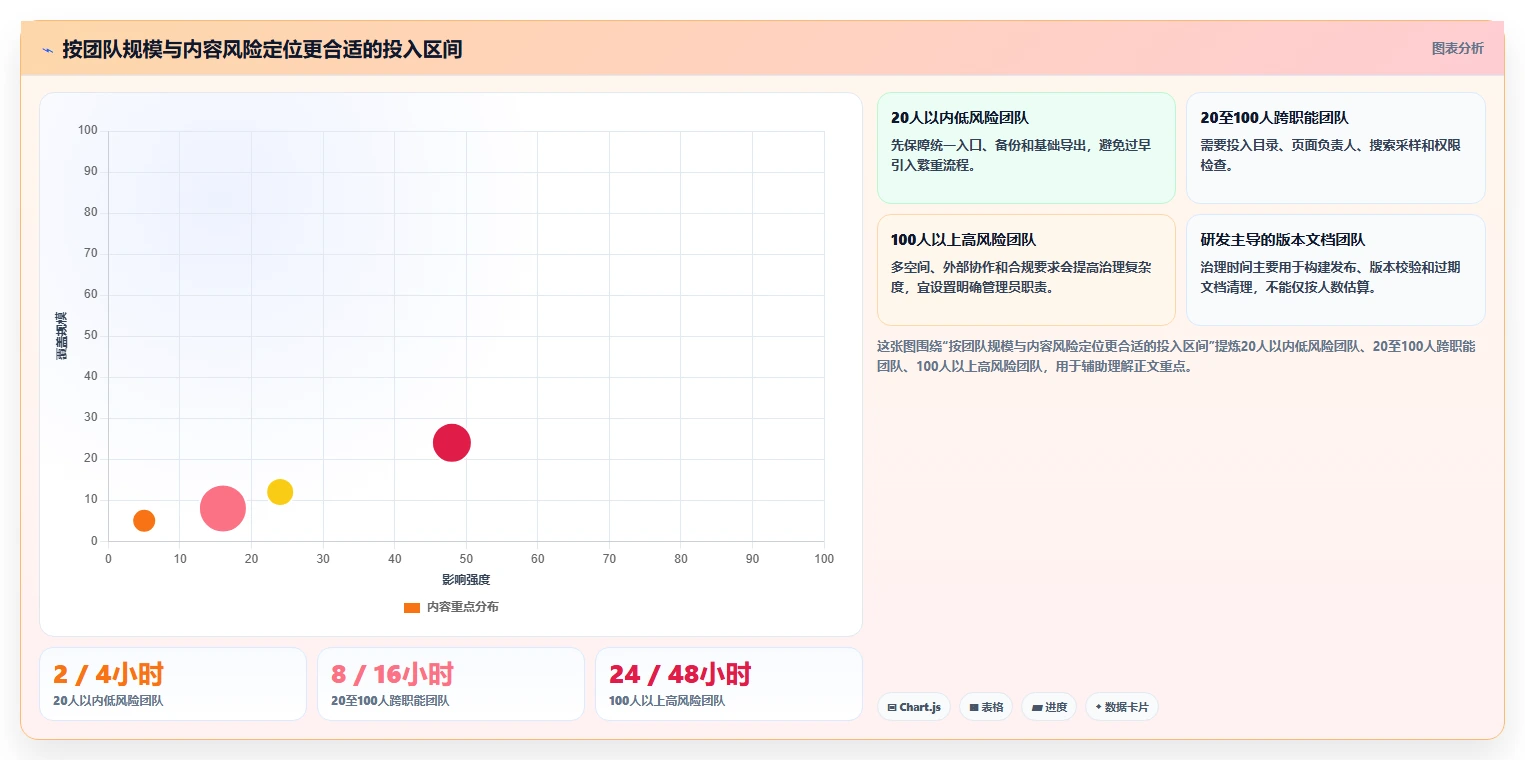Click the lightning icon beside the header title
Screen dimensions: 1525x760
47,50
